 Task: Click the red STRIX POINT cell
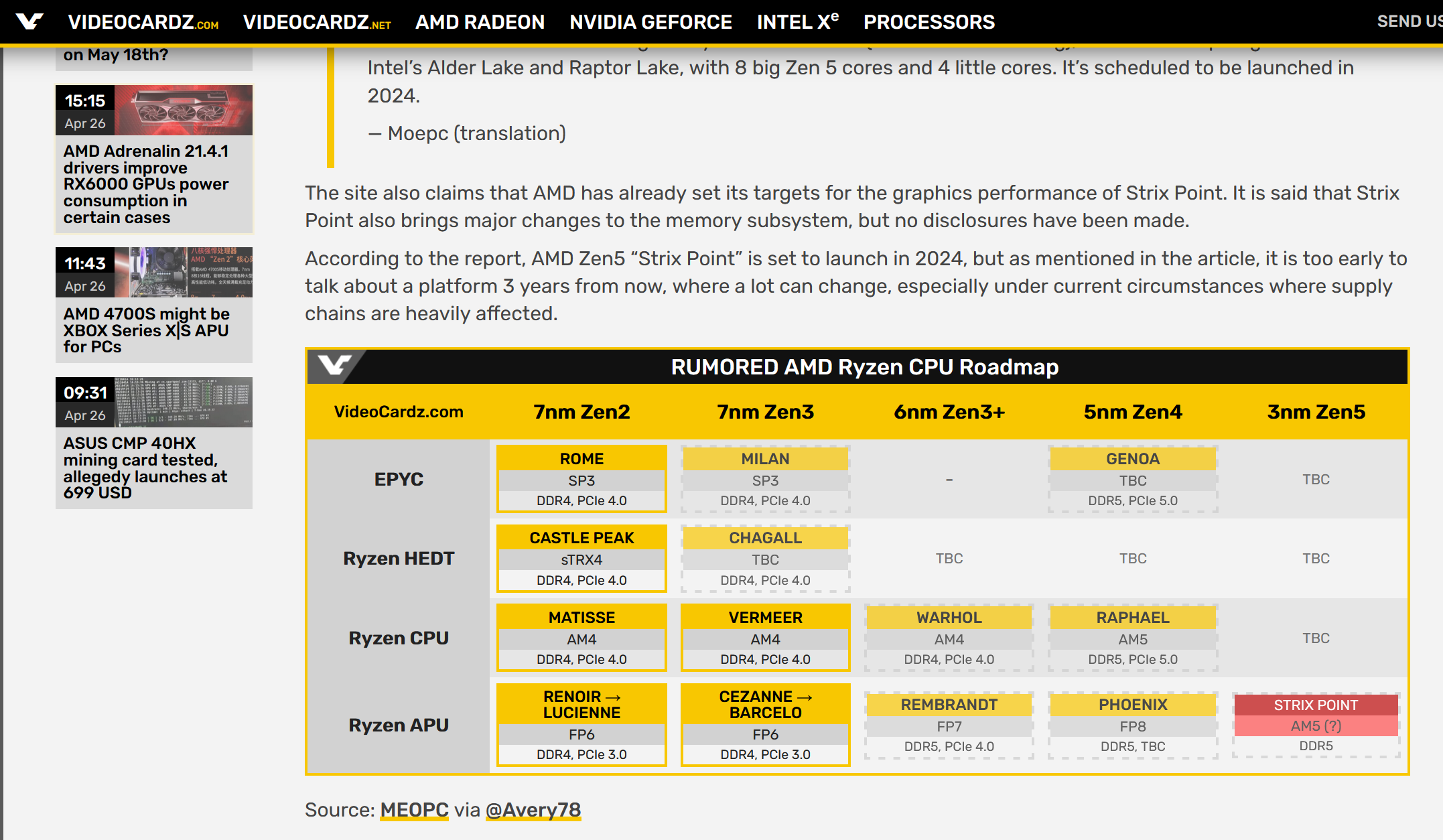[1315, 705]
